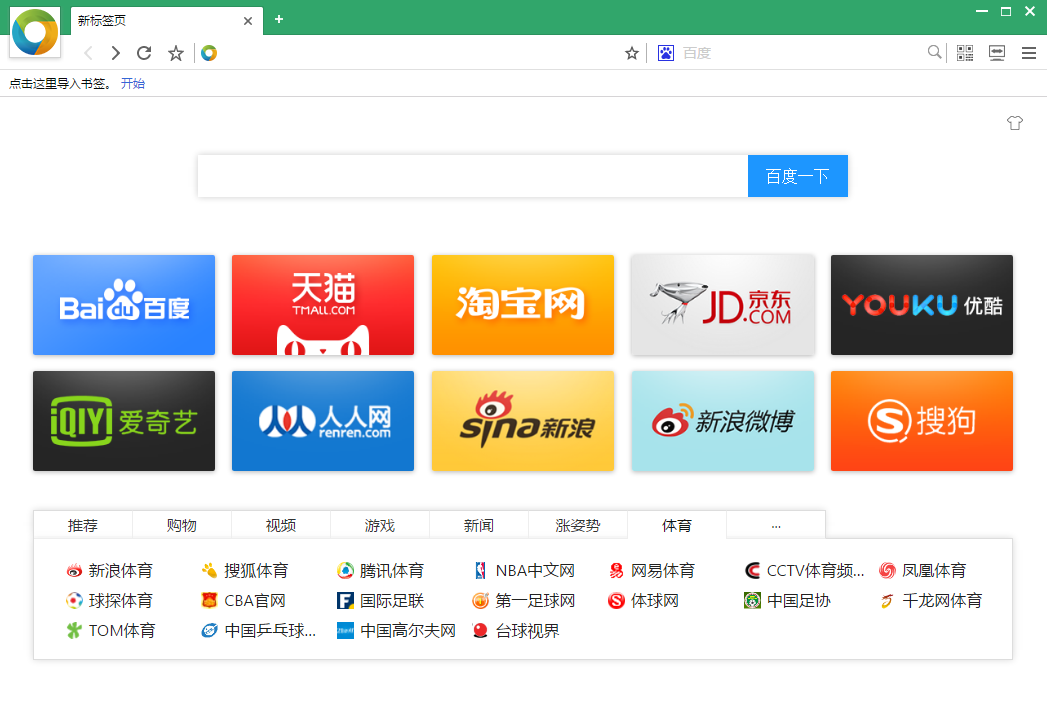Open the 搜狐体育 link
Image resolution: width=1047 pixels, height=701 pixels.
[245, 571]
